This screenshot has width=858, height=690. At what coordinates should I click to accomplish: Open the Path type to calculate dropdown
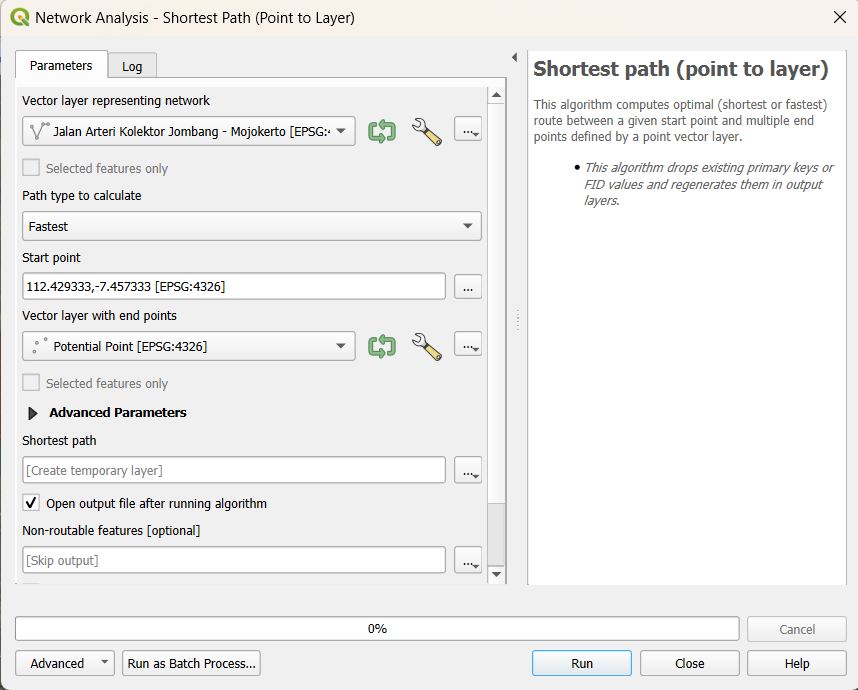point(251,226)
